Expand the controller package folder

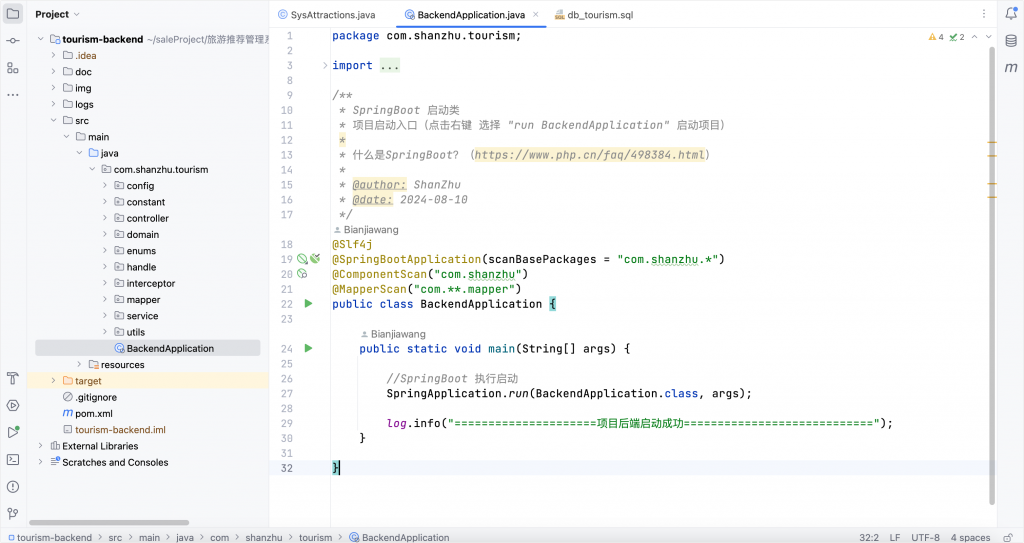(x=105, y=218)
